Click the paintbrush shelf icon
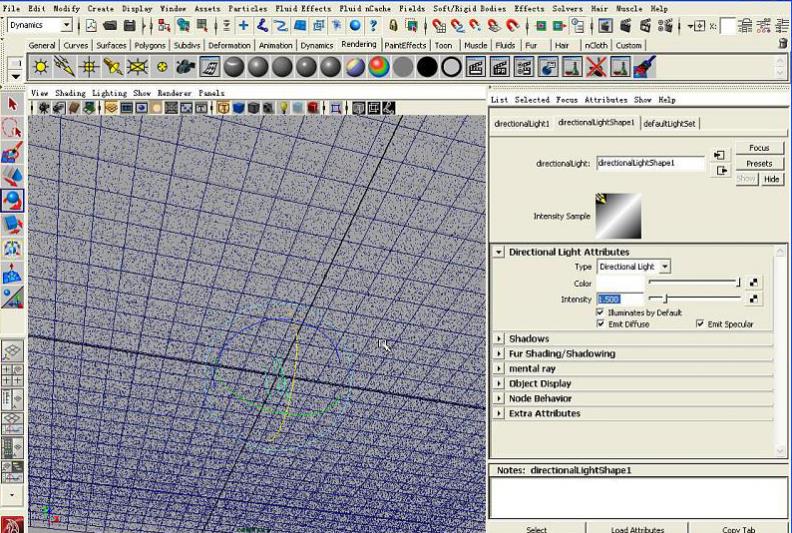Viewport: 792px width, 533px height. pos(645,67)
